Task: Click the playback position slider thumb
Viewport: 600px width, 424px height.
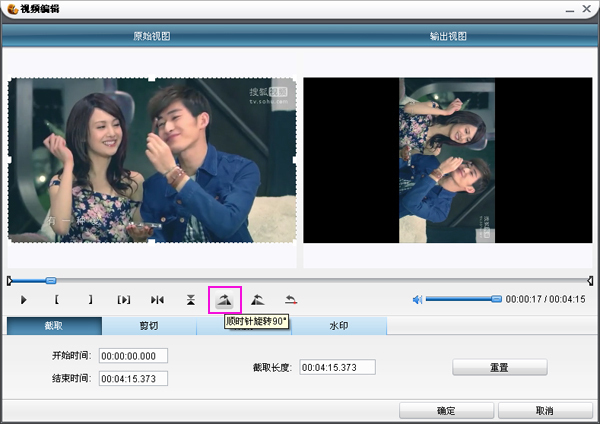Action: tap(51, 280)
